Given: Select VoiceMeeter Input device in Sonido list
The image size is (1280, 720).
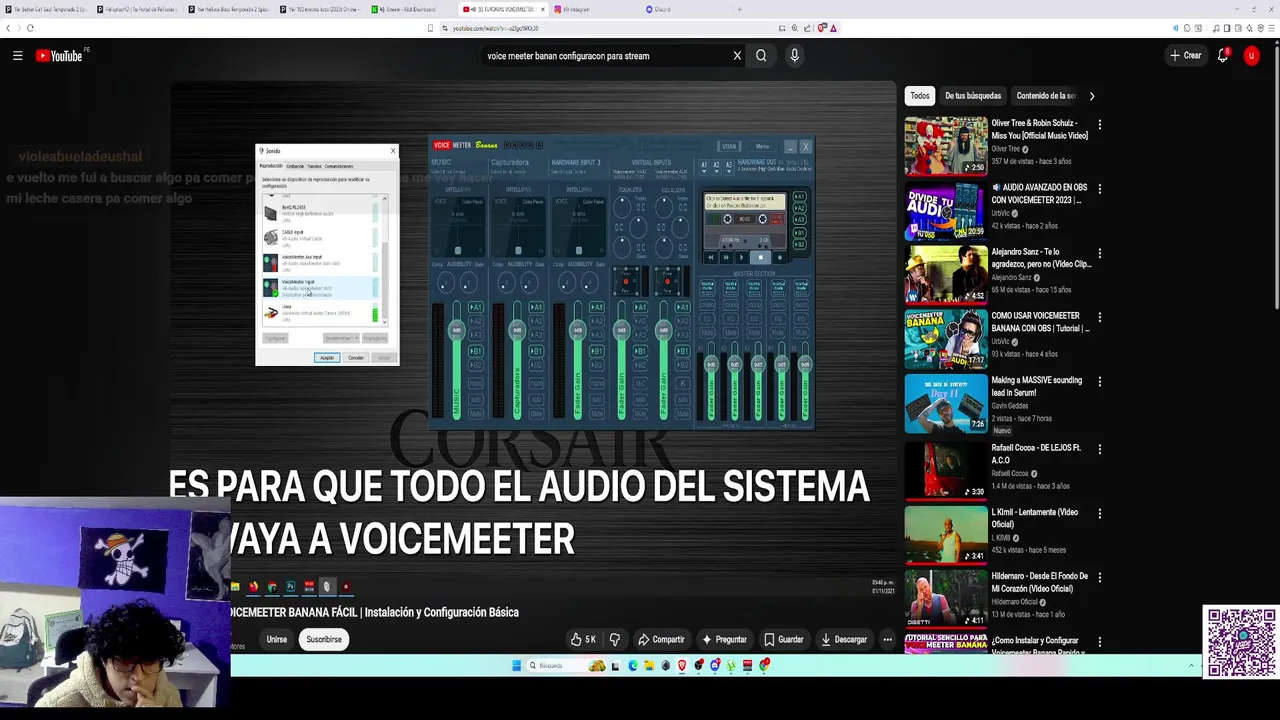Looking at the screenshot, I should pyautogui.click(x=320, y=288).
